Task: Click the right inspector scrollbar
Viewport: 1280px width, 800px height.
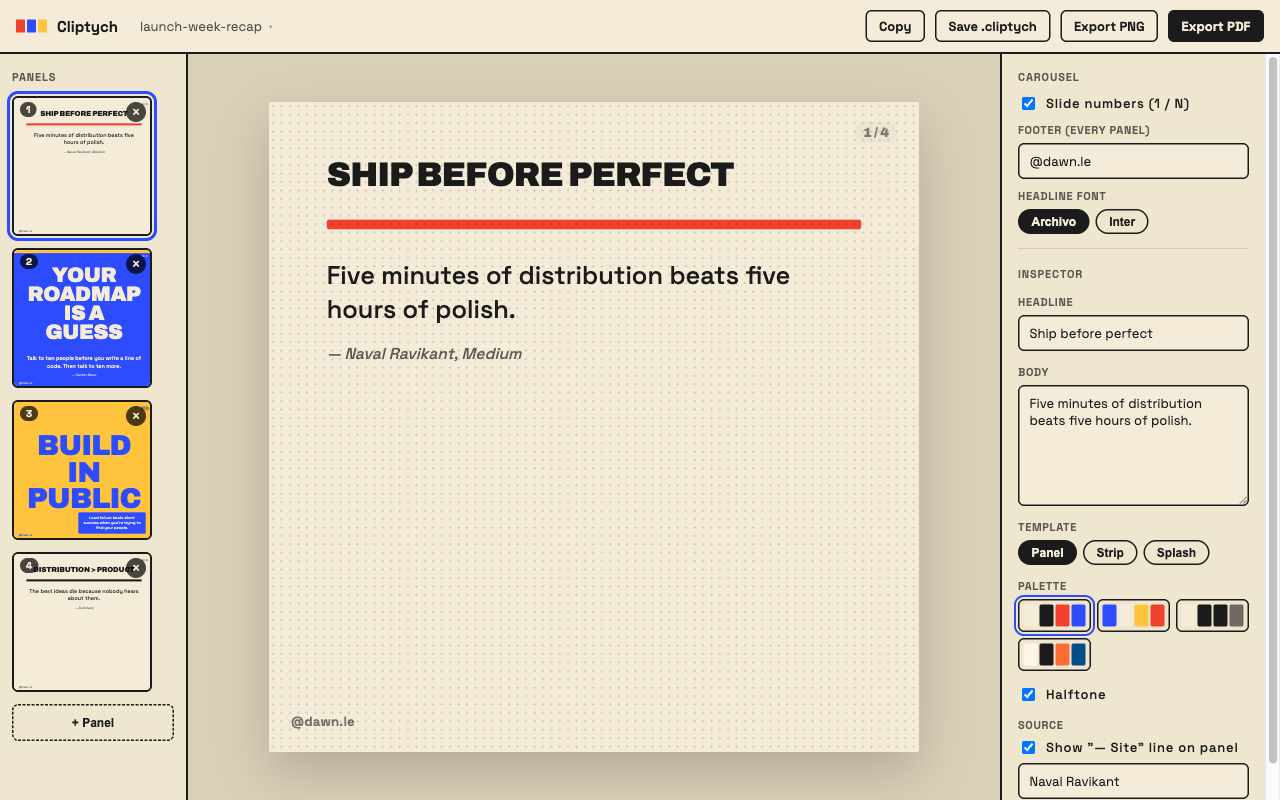Action: tap(1273, 410)
